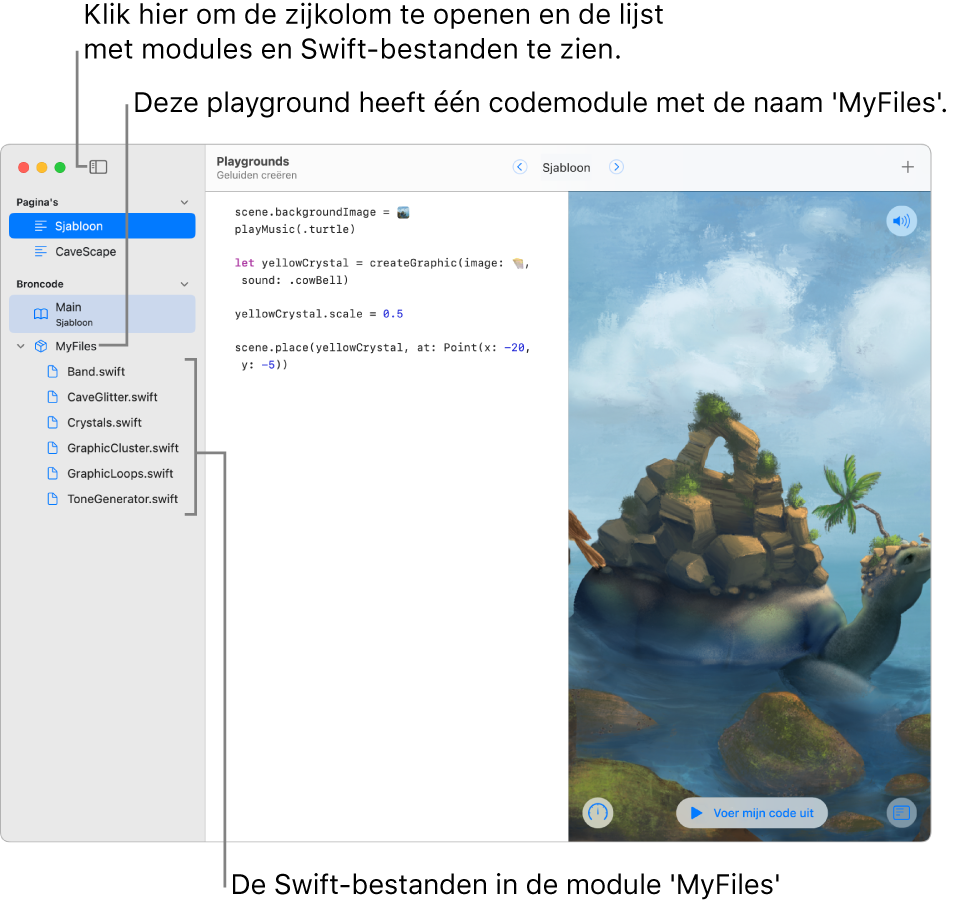Image resolution: width=958 pixels, height=907 pixels.
Task: Click the let keyword in code
Action: tap(244, 263)
